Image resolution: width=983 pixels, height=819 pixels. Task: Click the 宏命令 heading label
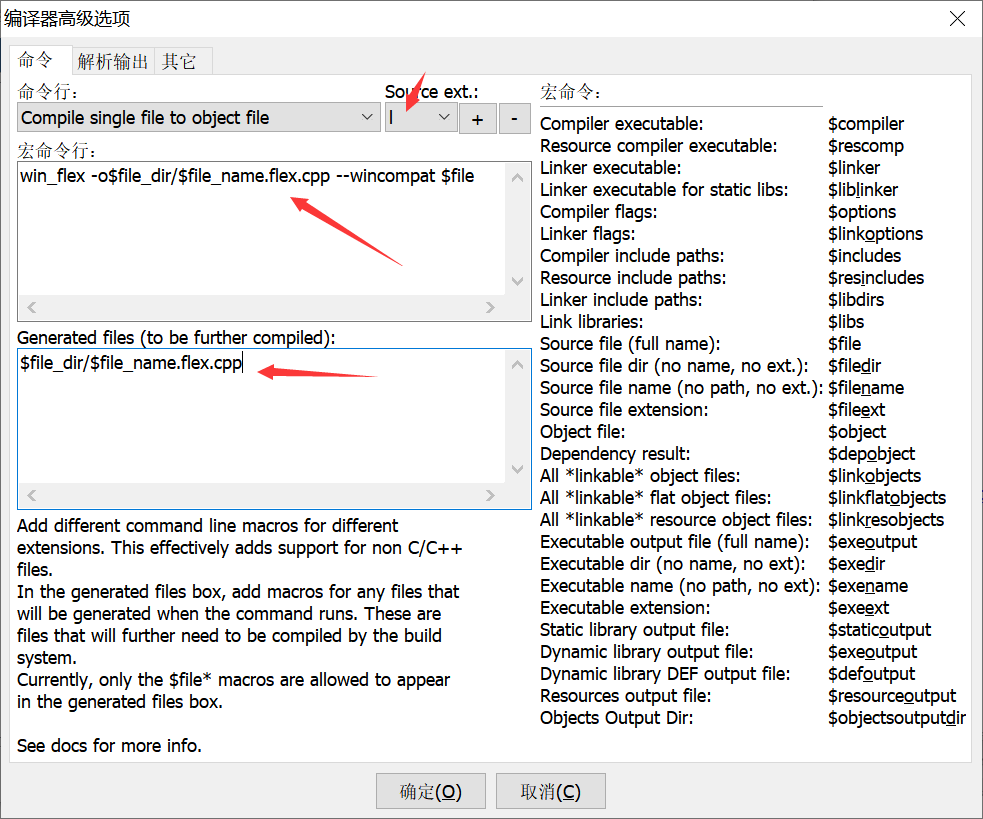(x=570, y=92)
